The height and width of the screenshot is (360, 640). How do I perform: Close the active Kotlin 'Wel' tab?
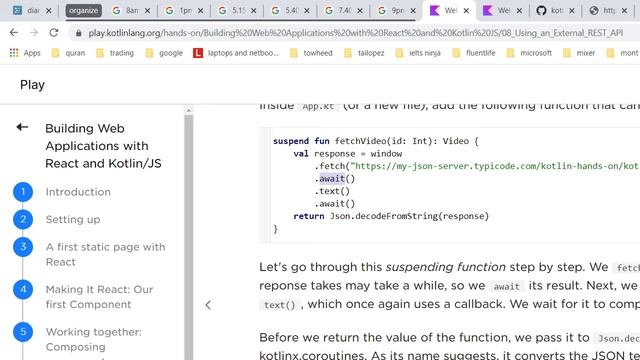click(466, 11)
